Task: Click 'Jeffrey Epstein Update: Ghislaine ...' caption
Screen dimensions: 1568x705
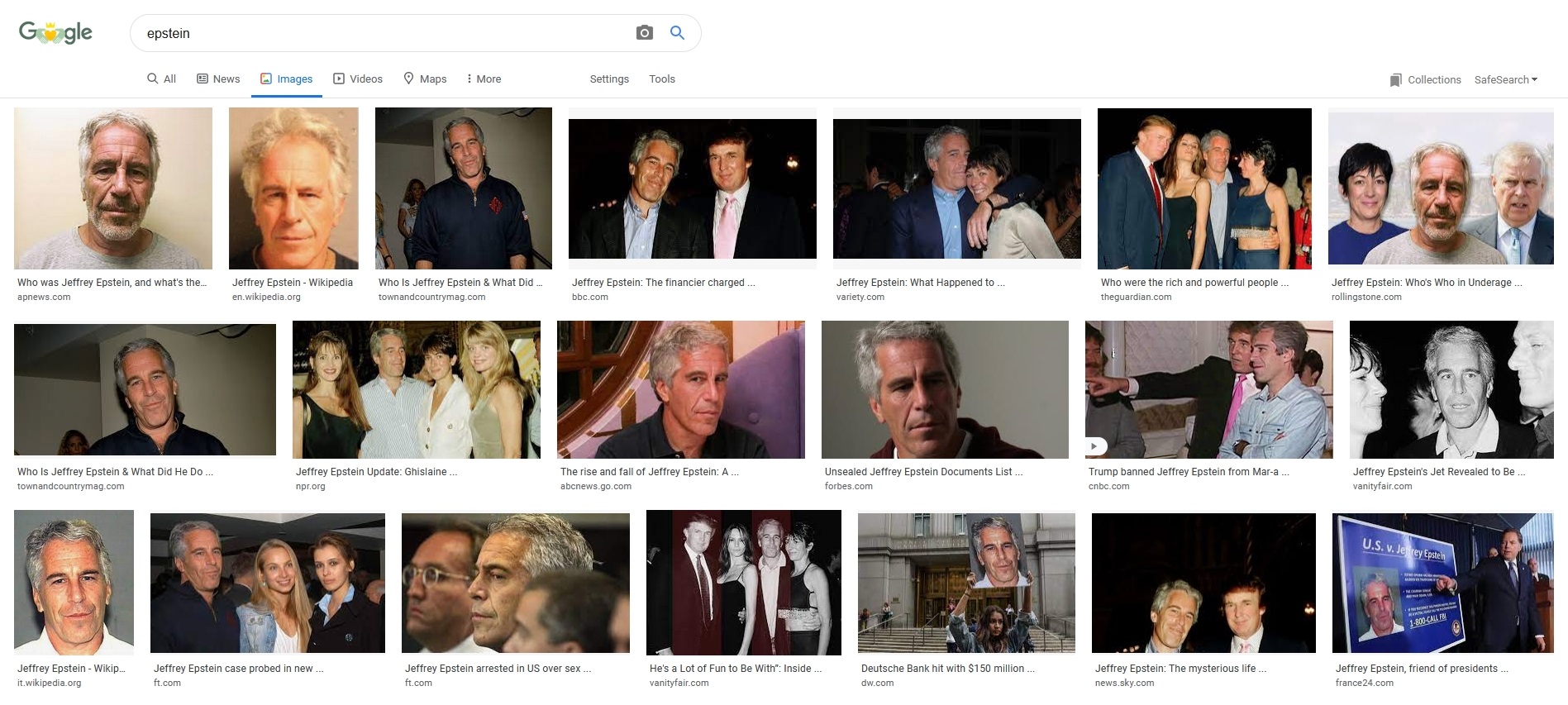Action: pos(377,472)
